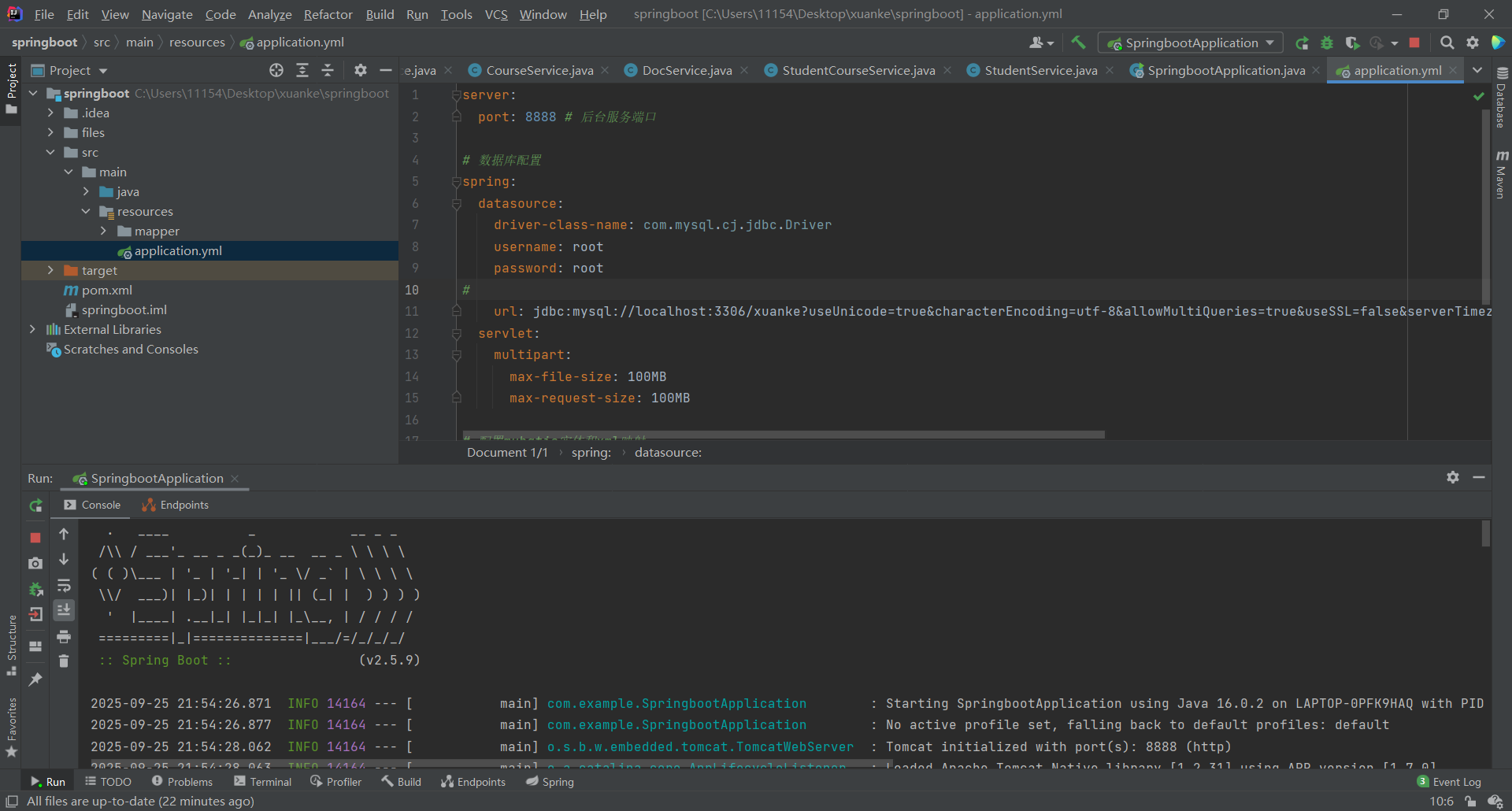1512x811 pixels.
Task: Expand the .idea folder
Action: tap(50, 113)
